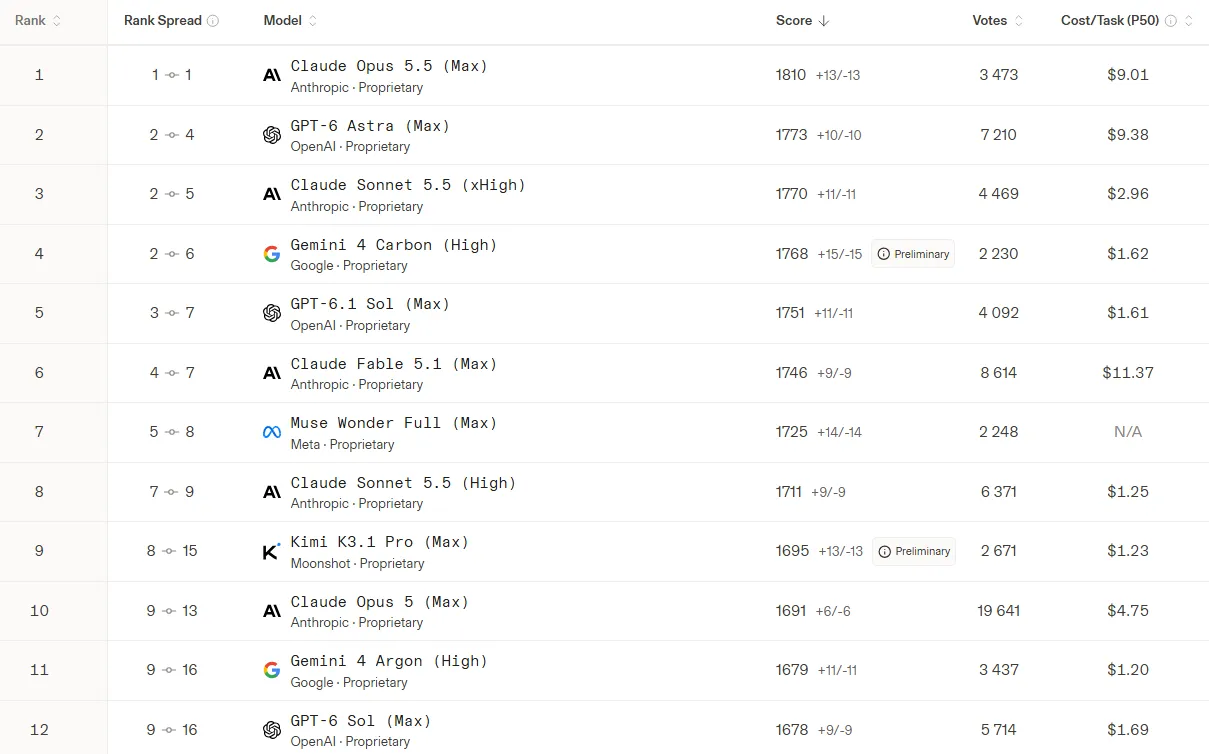Sort by Model name header

(x=291, y=21)
